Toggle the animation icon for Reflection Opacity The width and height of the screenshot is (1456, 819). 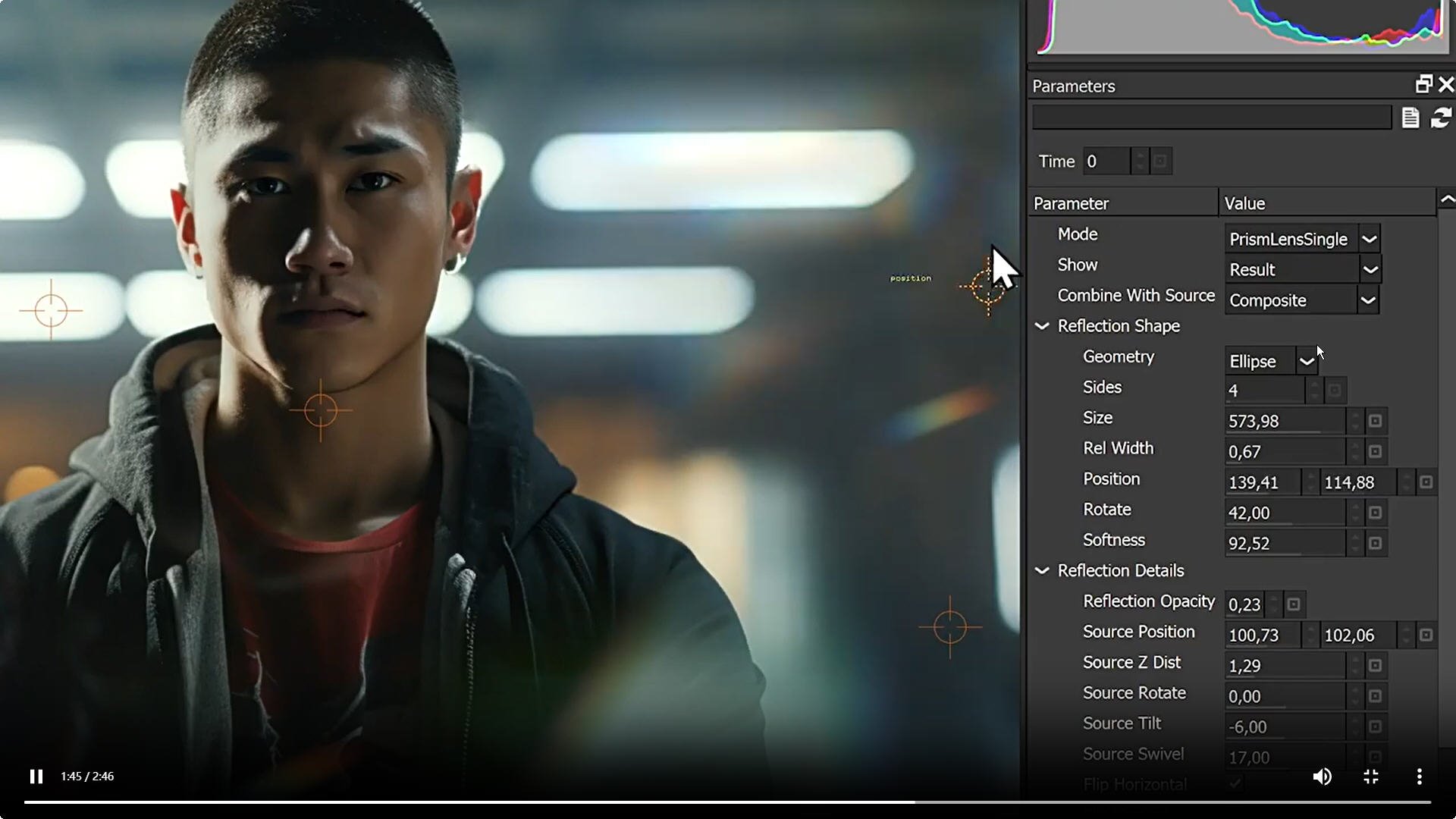[x=1294, y=604]
